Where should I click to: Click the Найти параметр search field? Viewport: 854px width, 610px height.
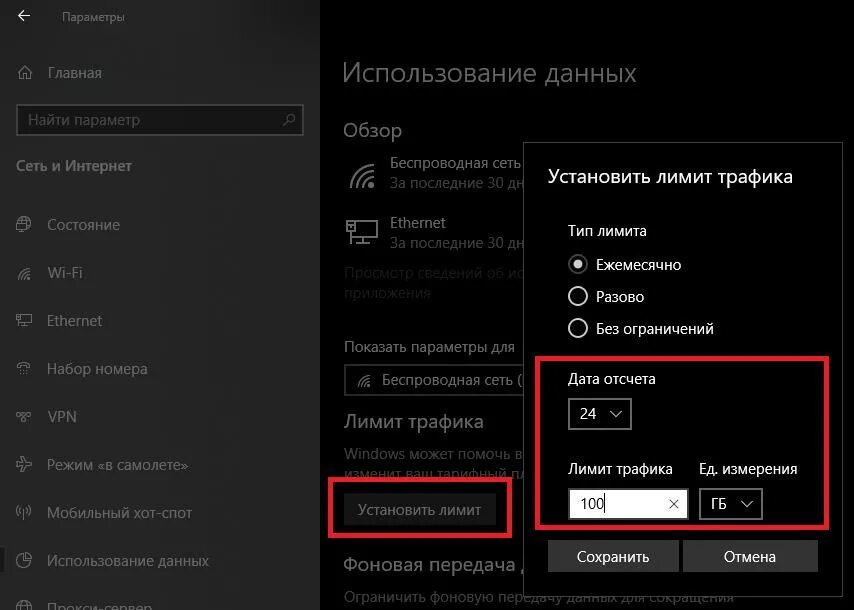coord(160,119)
